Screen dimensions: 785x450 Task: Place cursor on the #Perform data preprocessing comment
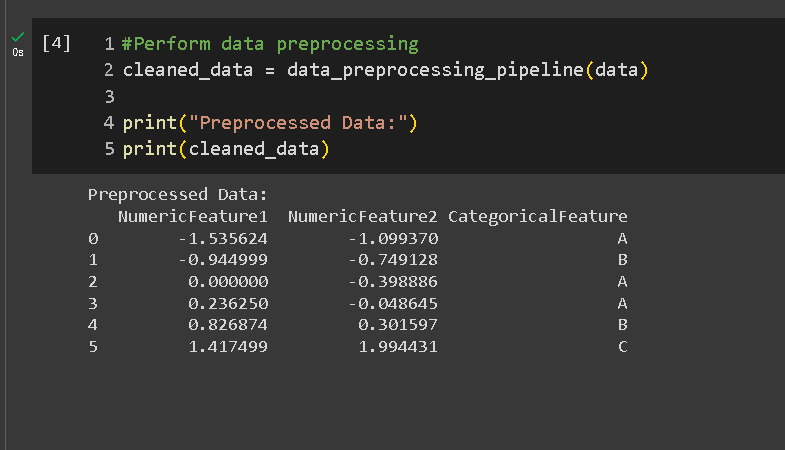coord(270,44)
